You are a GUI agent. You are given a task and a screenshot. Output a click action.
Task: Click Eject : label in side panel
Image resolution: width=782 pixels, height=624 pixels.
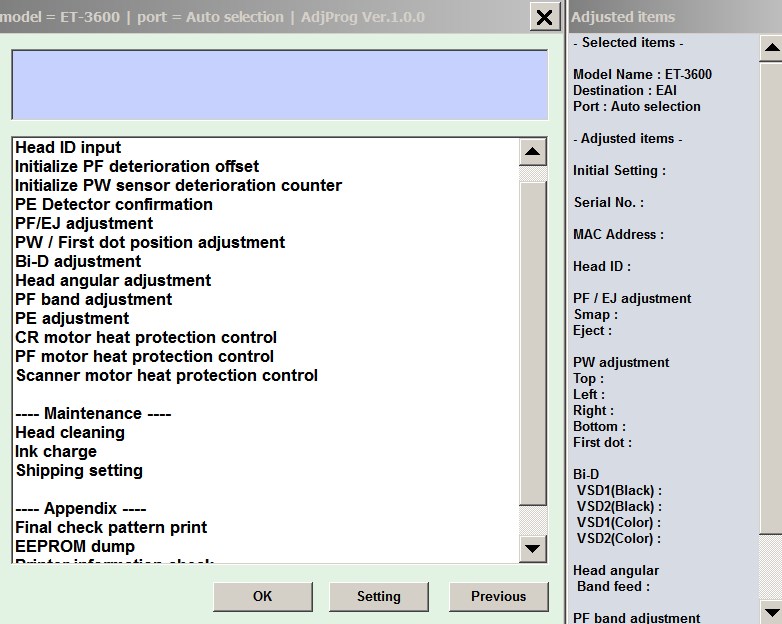click(x=592, y=330)
